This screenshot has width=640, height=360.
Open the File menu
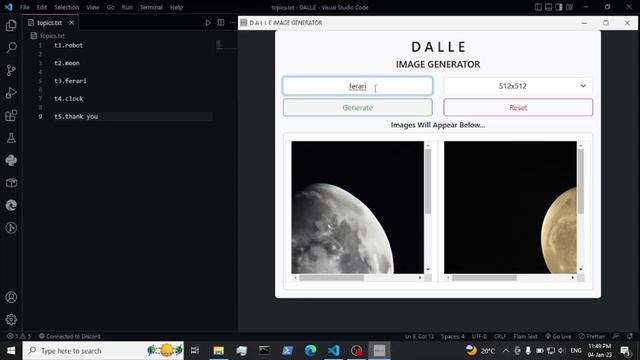[24, 7]
